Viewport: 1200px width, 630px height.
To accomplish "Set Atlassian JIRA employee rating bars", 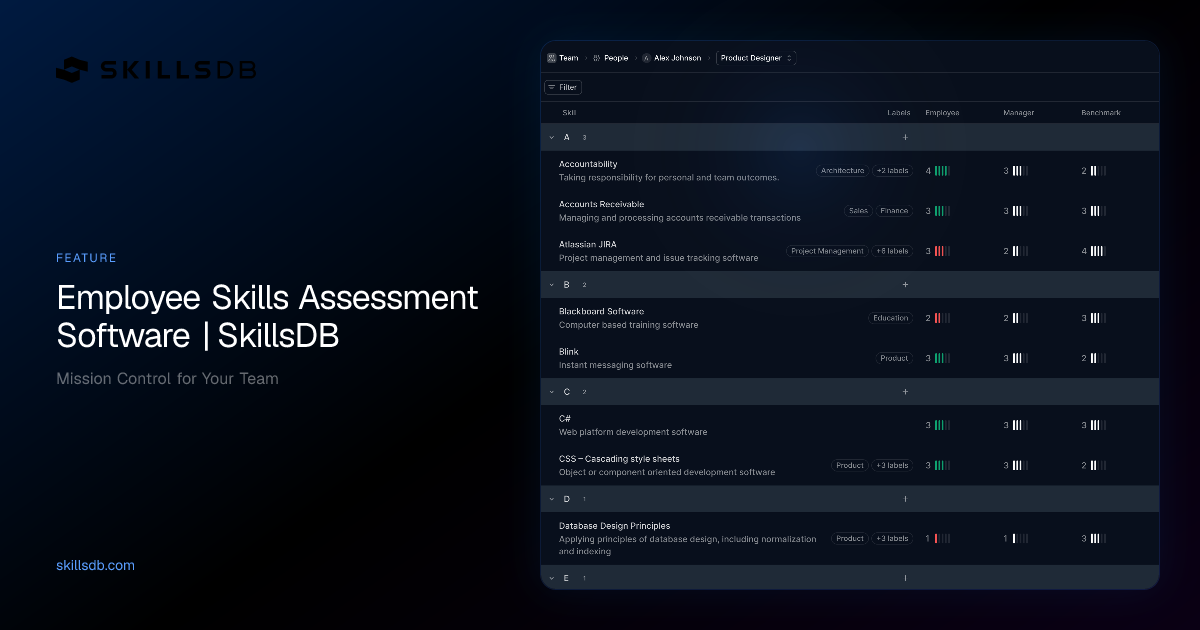I will pyautogui.click(x=942, y=251).
